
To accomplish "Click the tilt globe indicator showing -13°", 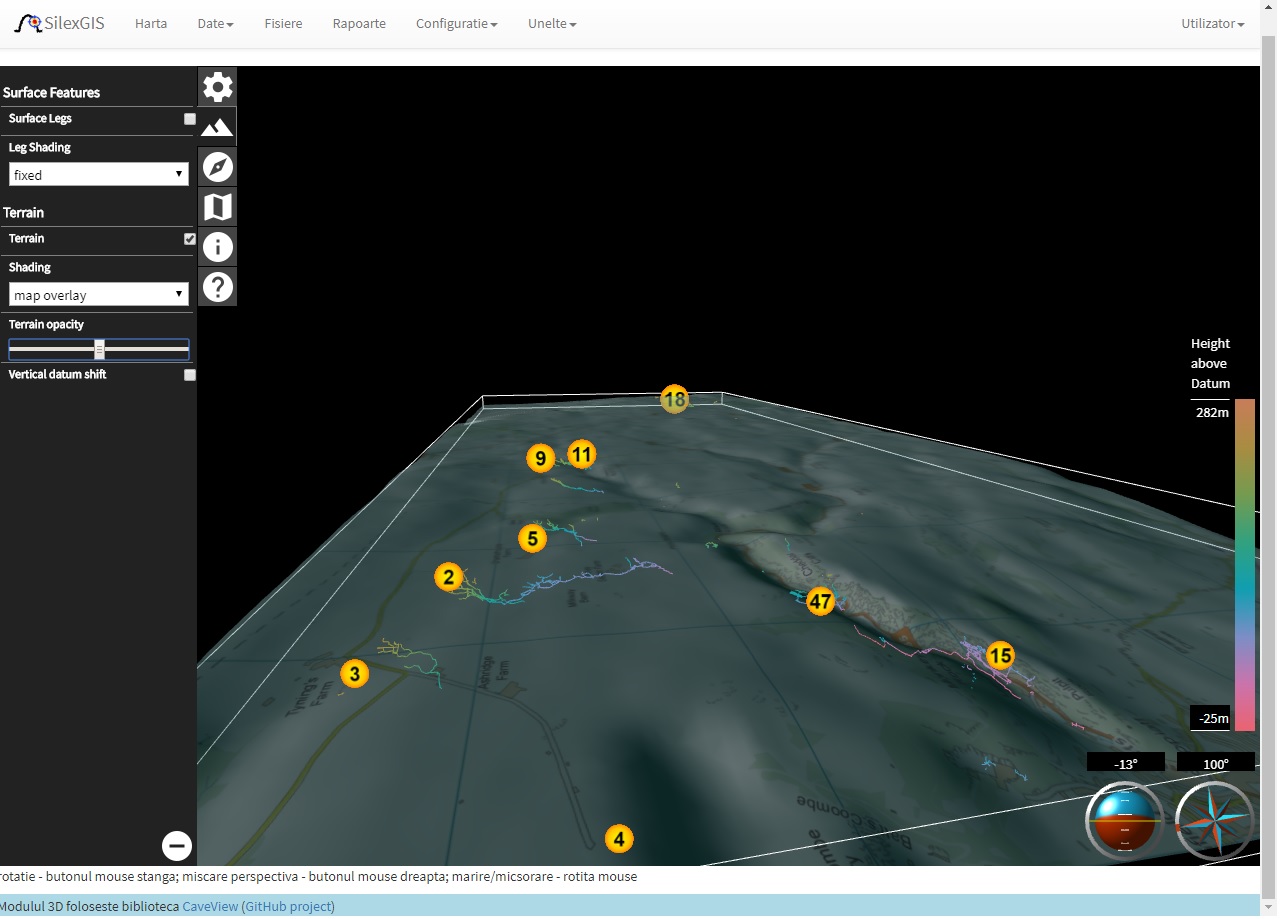I will (x=1125, y=822).
